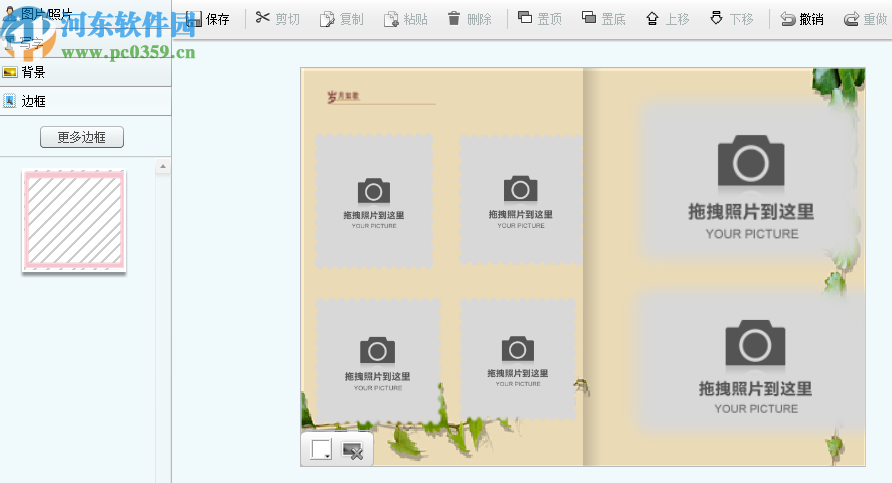Viewport: 892px width, 483px height.
Task: Open the 边框 (Border) sidebar section
Action: pyautogui.click(x=85, y=101)
